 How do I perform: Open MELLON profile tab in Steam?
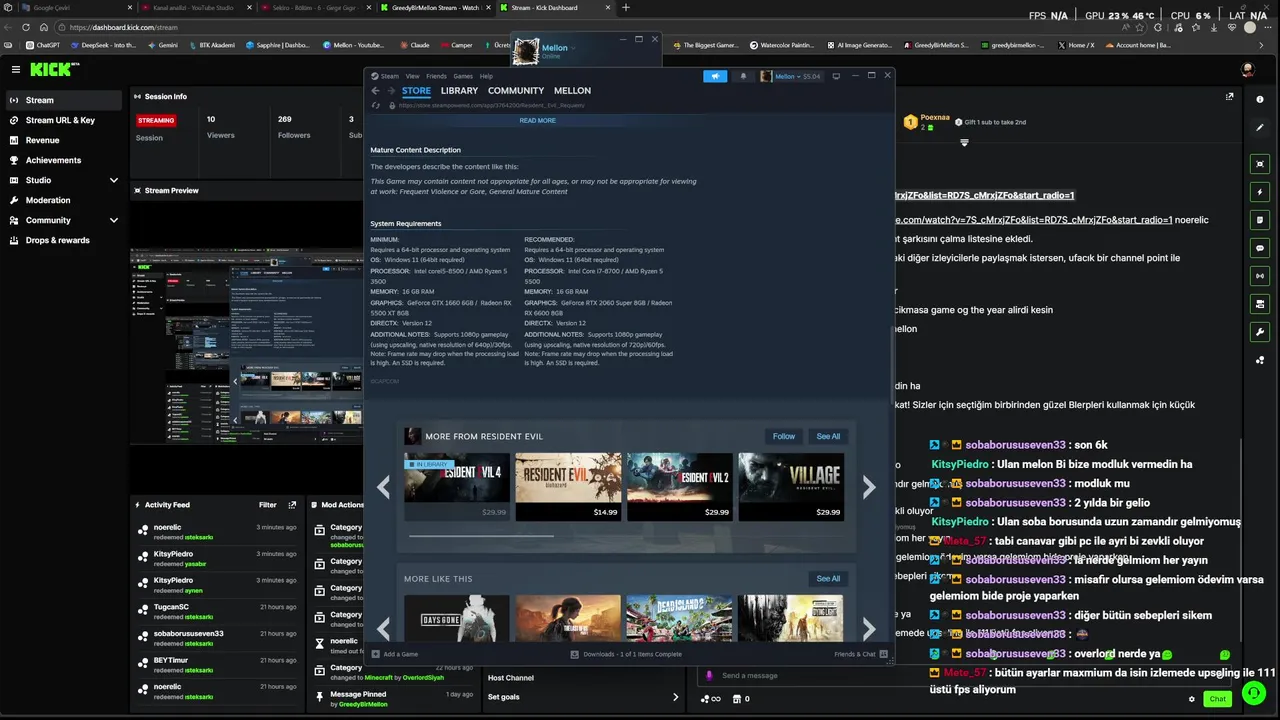pos(572,91)
